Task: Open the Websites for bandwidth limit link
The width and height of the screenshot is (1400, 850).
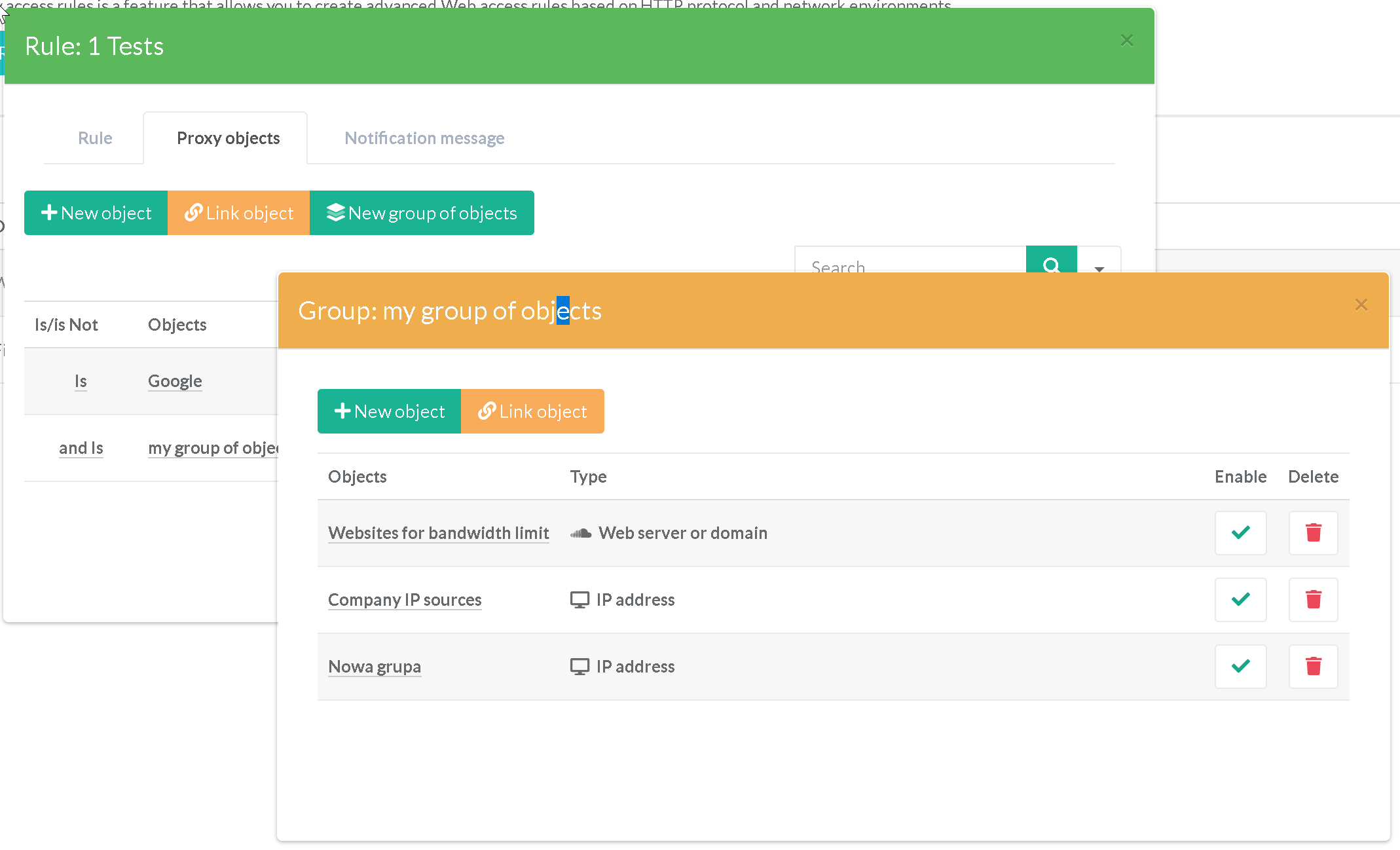Action: coord(438,533)
